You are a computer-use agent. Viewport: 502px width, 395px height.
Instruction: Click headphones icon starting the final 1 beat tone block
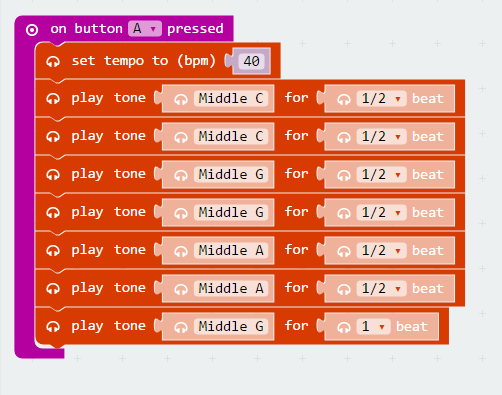tap(53, 327)
